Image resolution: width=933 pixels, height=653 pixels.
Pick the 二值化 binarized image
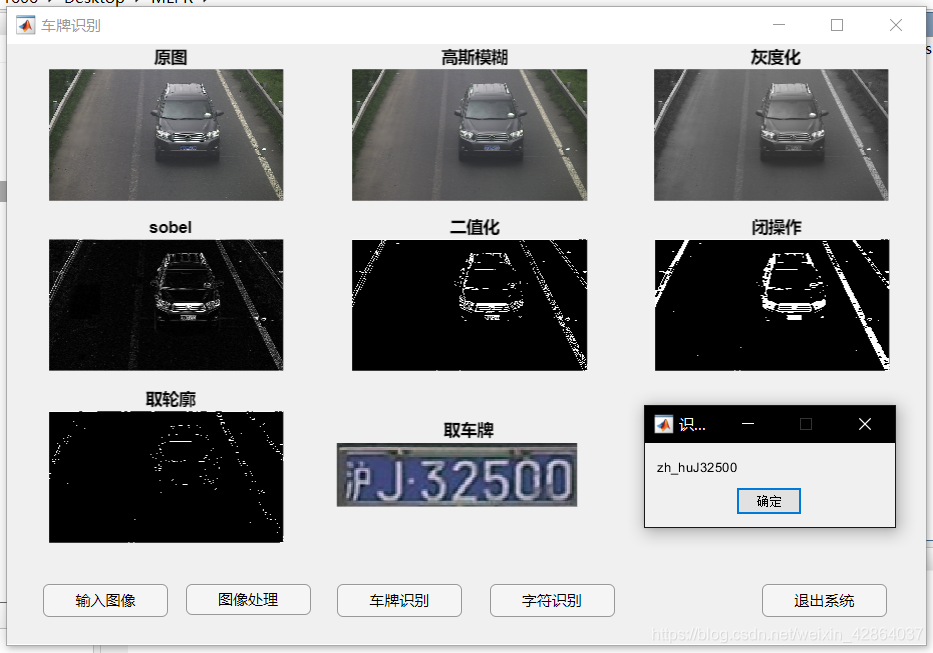469,305
